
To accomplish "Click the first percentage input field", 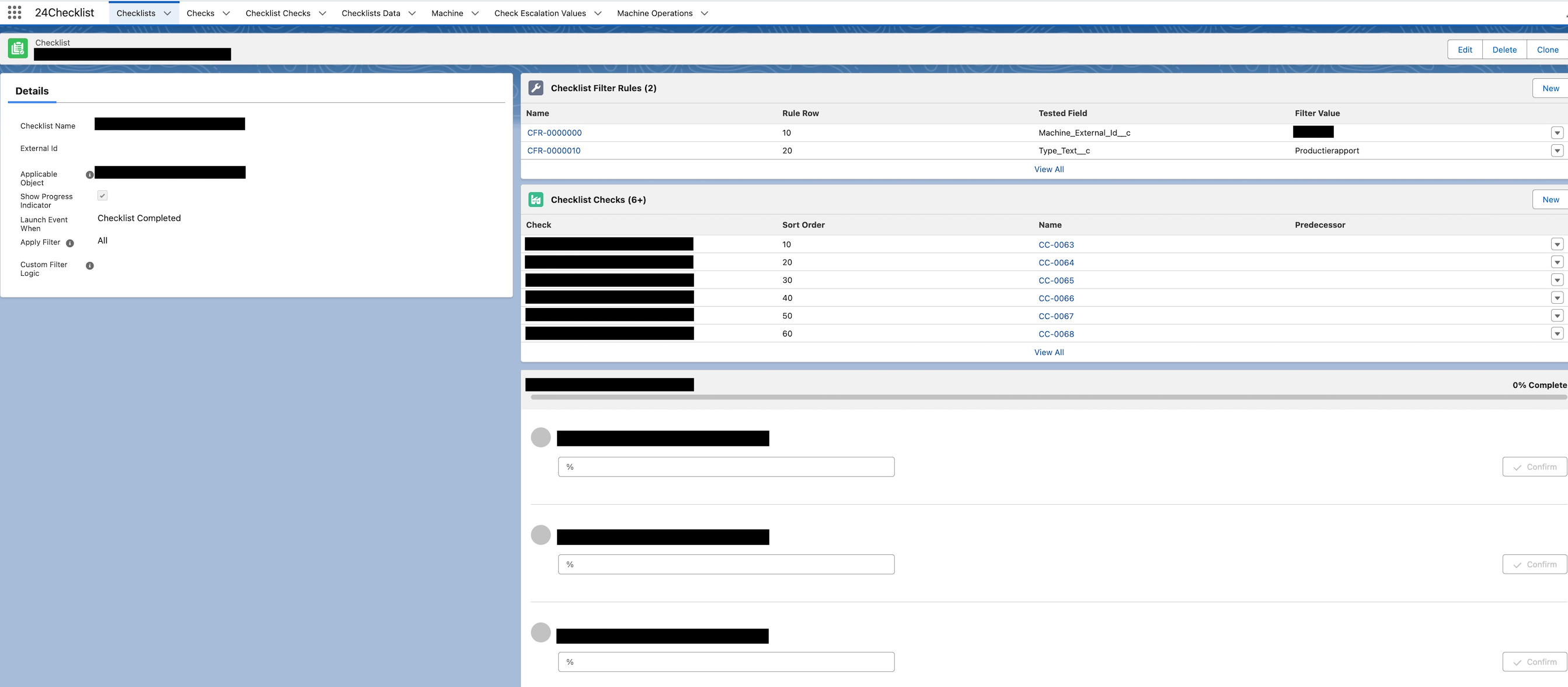I will (726, 467).
